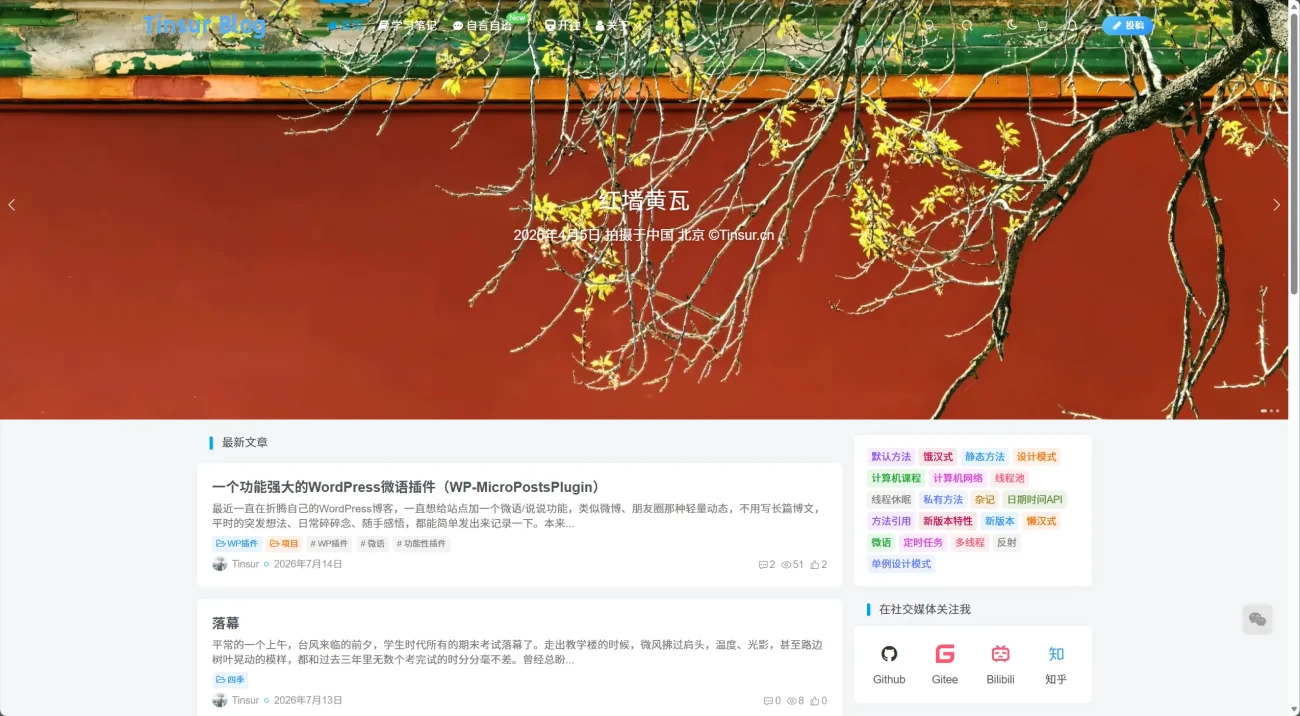Open the floating WeChat button
The width and height of the screenshot is (1300, 716).
pyautogui.click(x=1258, y=619)
